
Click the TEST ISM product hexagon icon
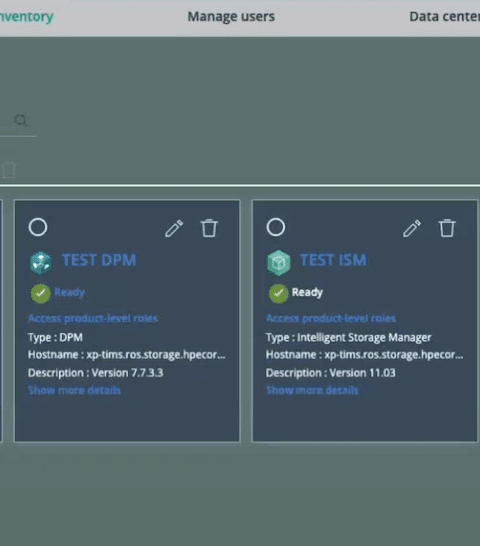click(278, 263)
